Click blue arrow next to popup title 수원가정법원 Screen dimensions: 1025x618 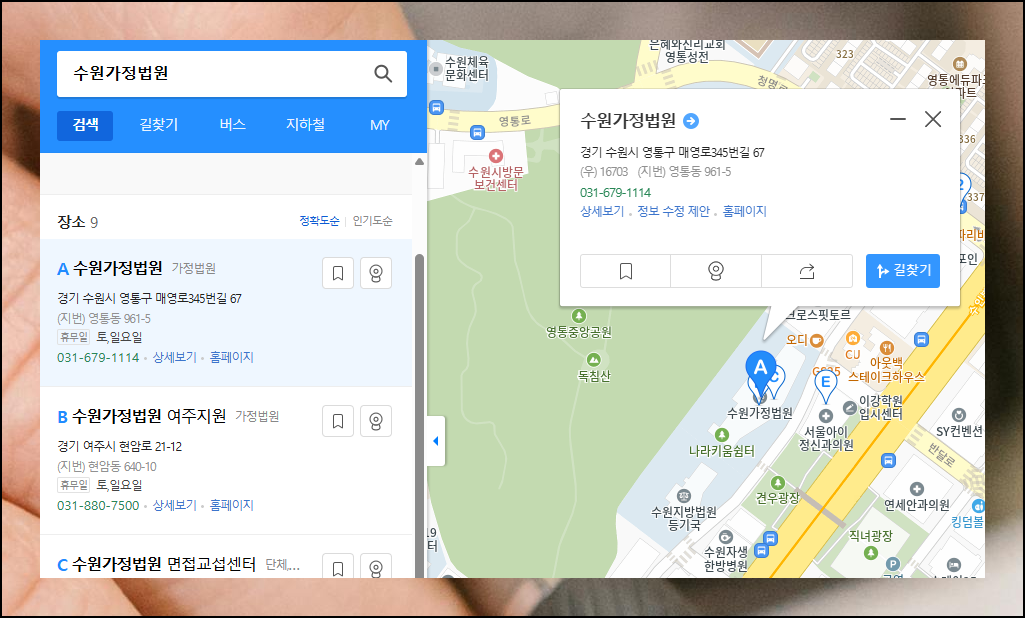point(691,121)
